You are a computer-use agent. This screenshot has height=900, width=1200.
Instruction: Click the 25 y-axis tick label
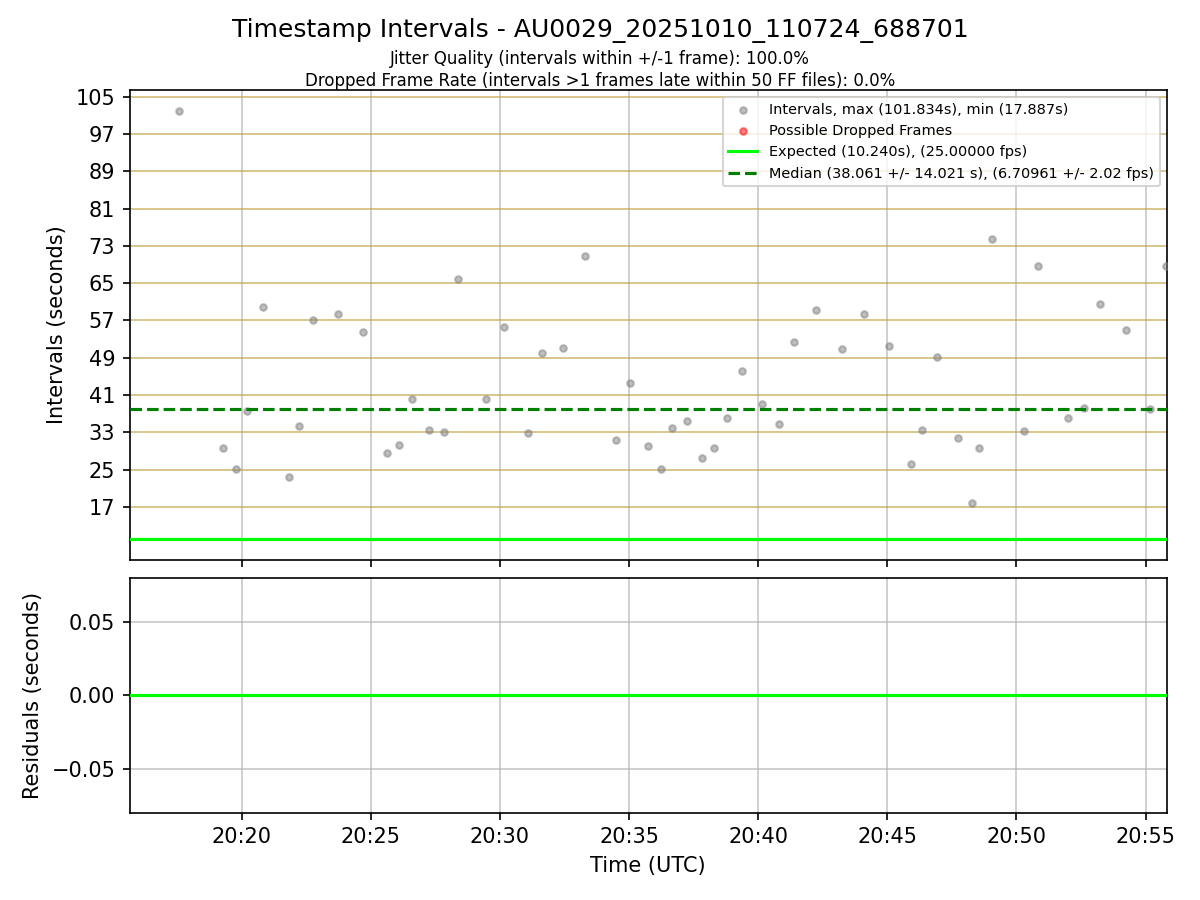pos(104,470)
